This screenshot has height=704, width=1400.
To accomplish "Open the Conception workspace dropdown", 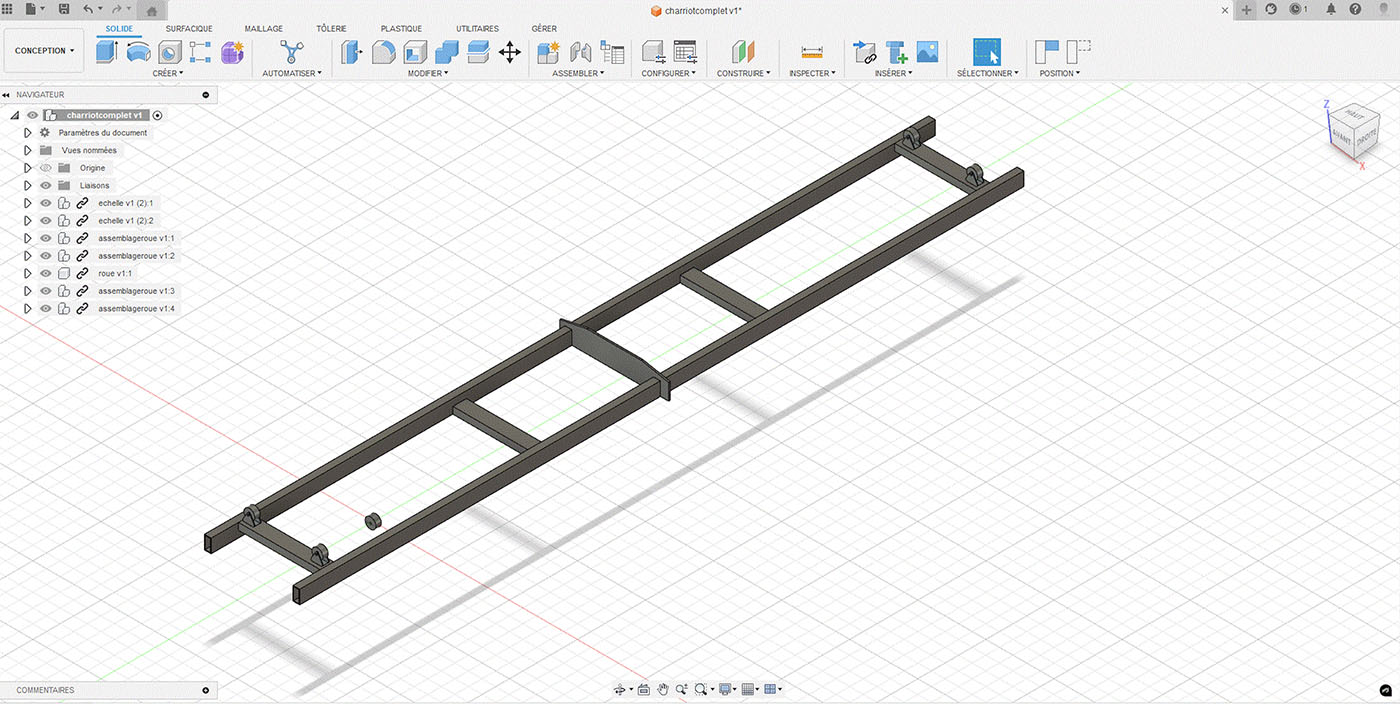I will tap(44, 51).
